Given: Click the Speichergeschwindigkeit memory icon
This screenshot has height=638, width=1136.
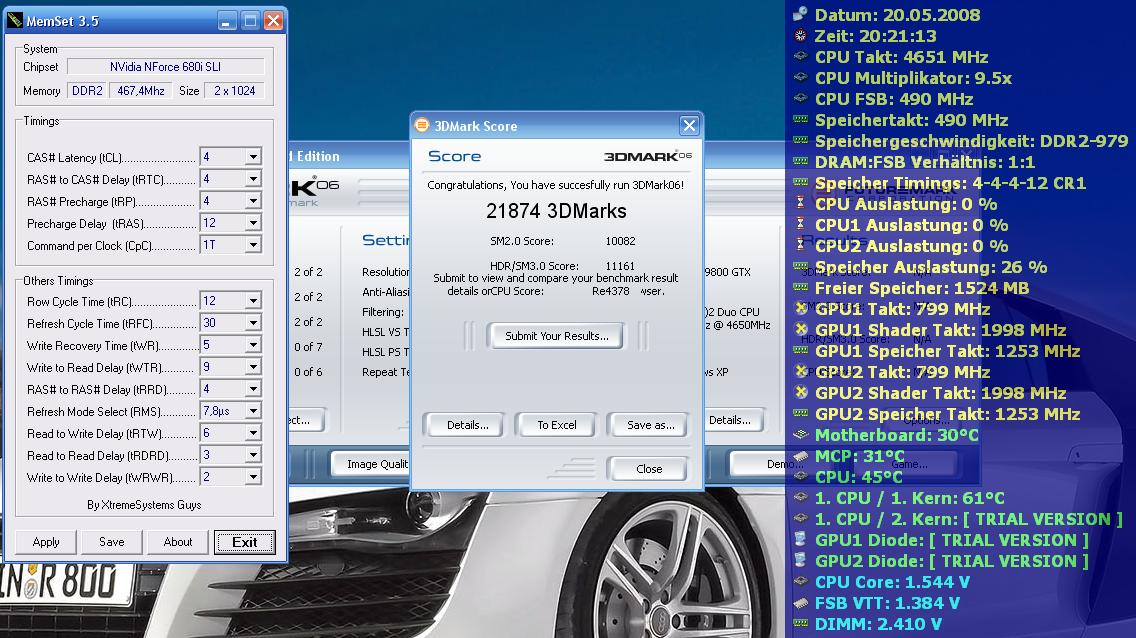Looking at the screenshot, I should coord(800,140).
